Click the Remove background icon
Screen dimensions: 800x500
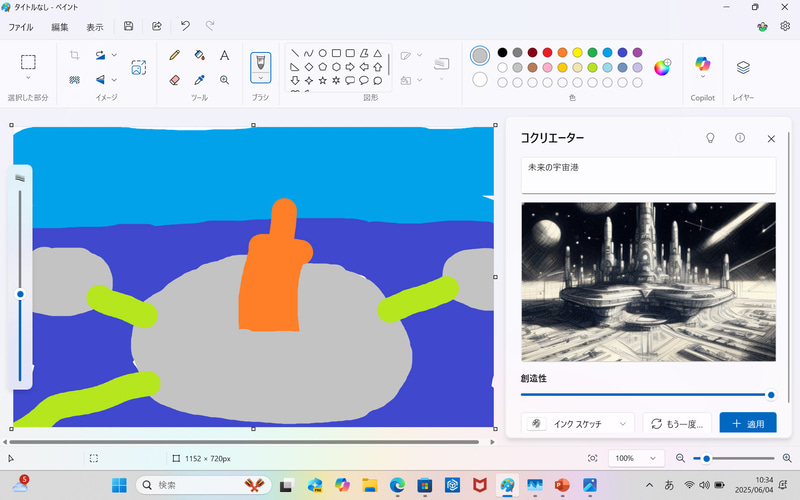coord(74,80)
